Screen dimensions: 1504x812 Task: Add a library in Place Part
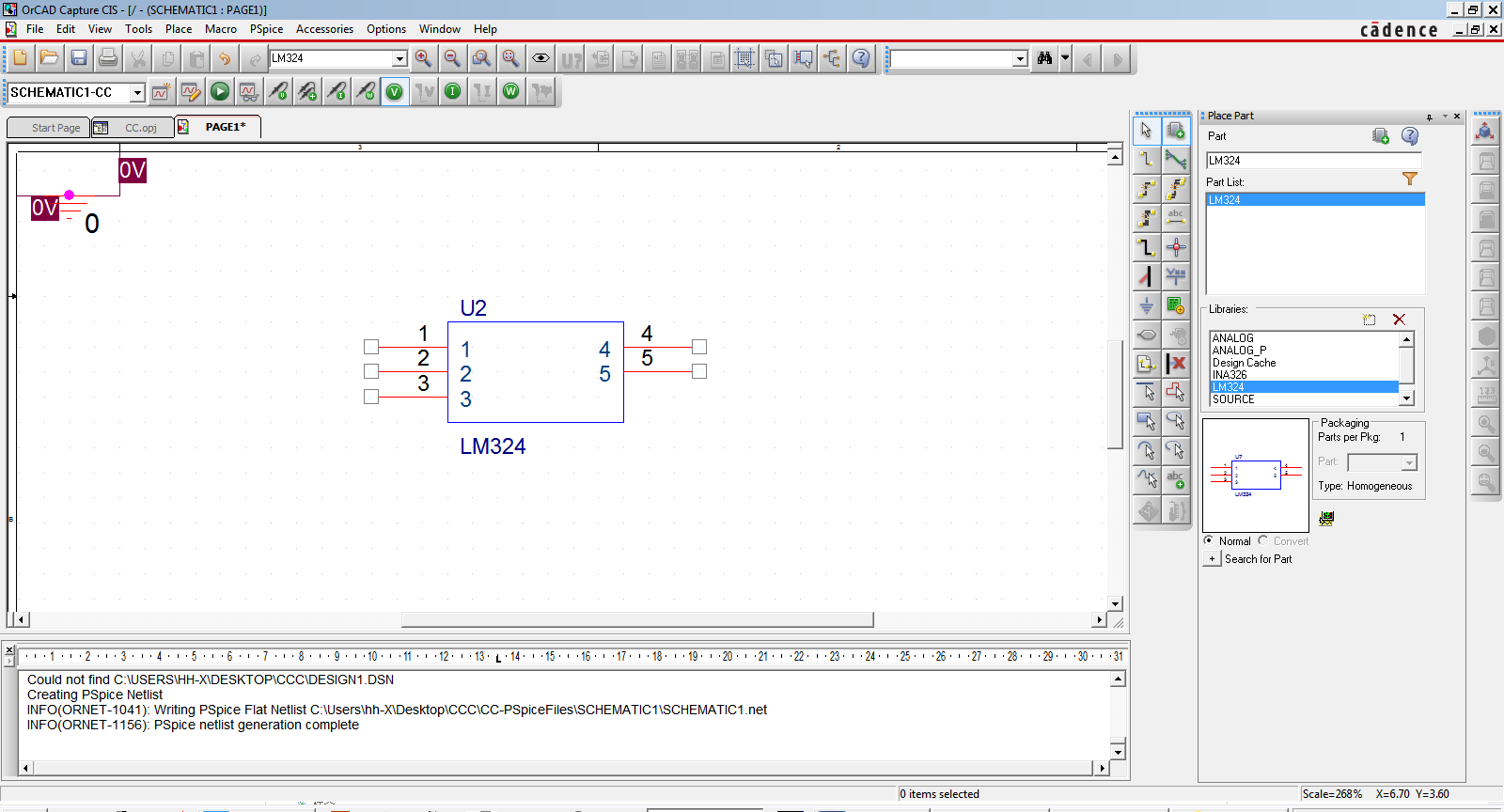pos(1370,320)
